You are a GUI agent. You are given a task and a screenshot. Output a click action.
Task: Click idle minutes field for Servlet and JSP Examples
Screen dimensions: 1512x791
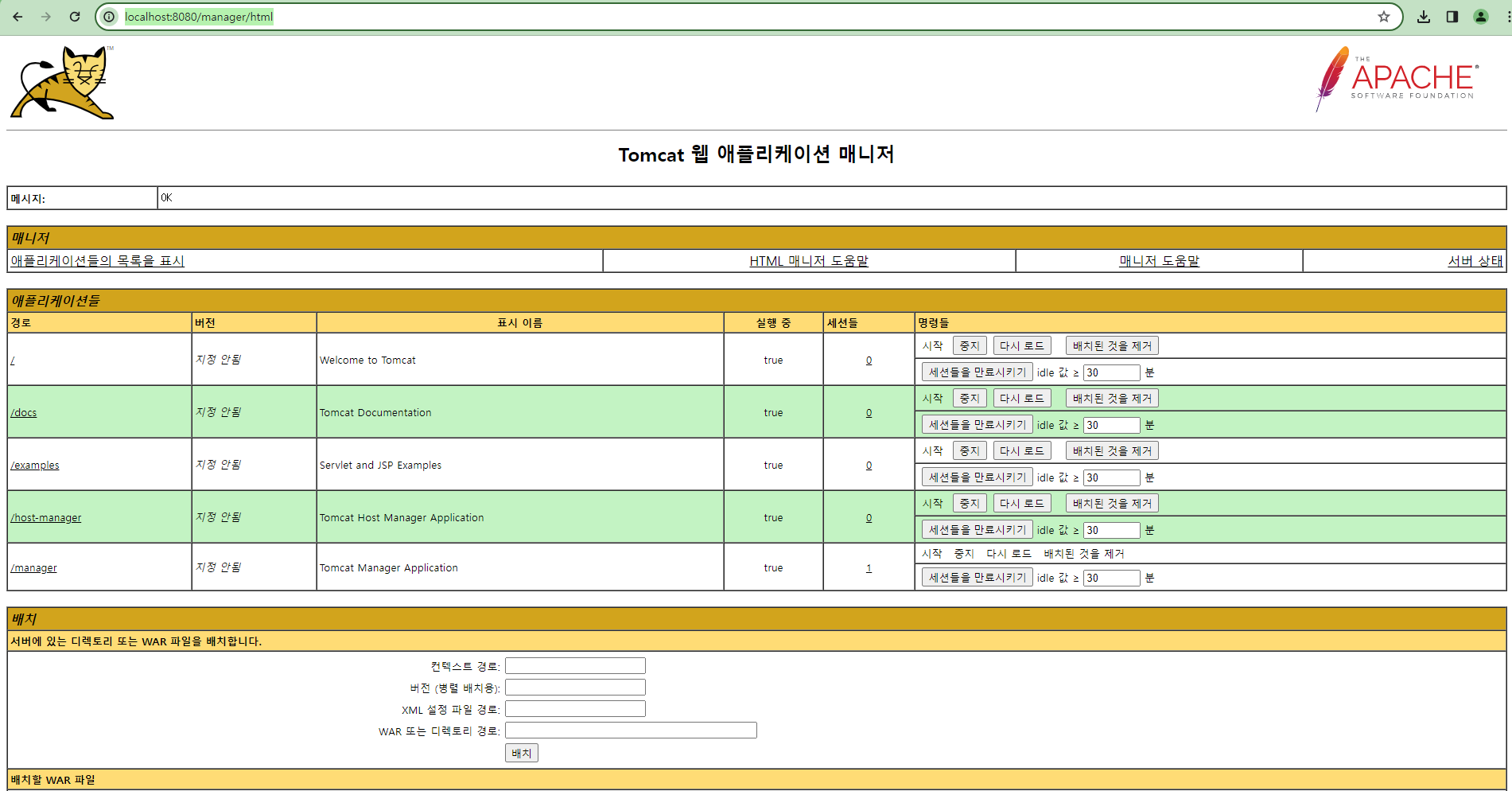[1112, 477]
